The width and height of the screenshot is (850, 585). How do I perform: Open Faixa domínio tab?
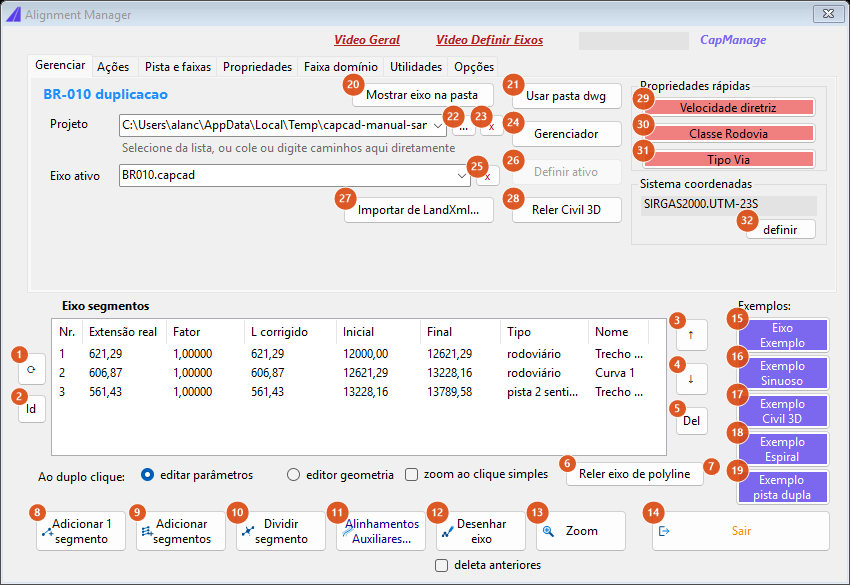tap(340, 67)
